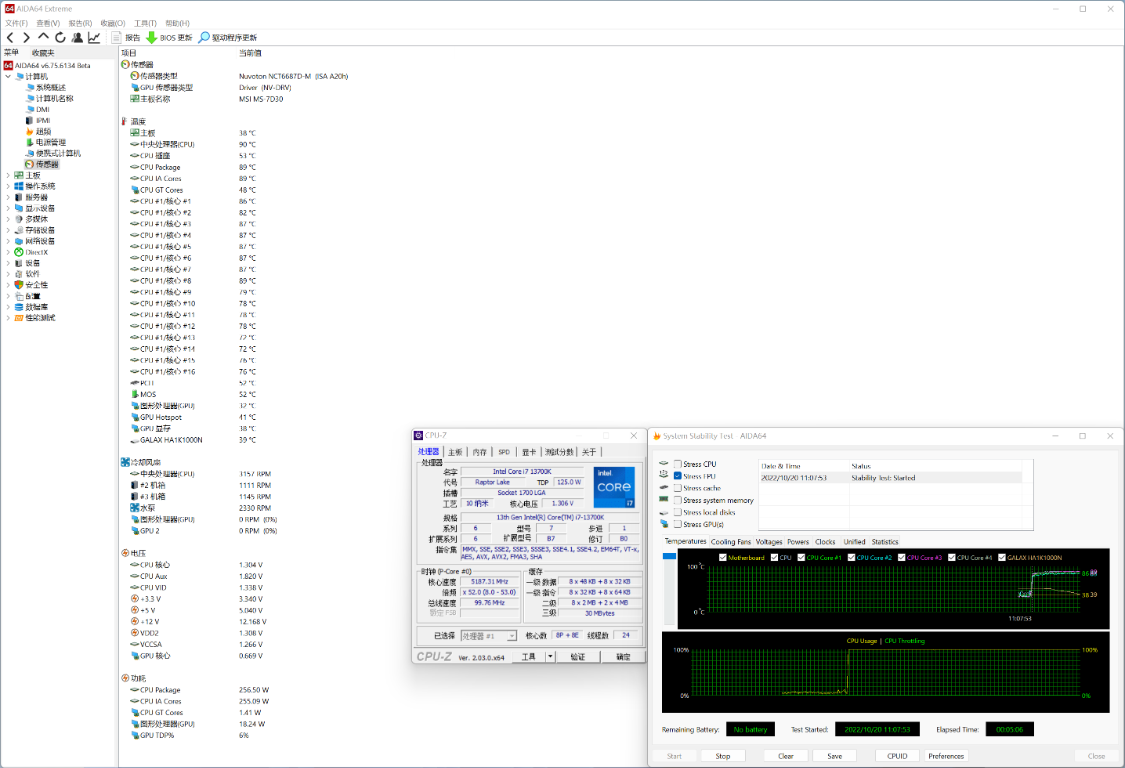
Task: Enable Stress cache checkbox
Action: 677,488
